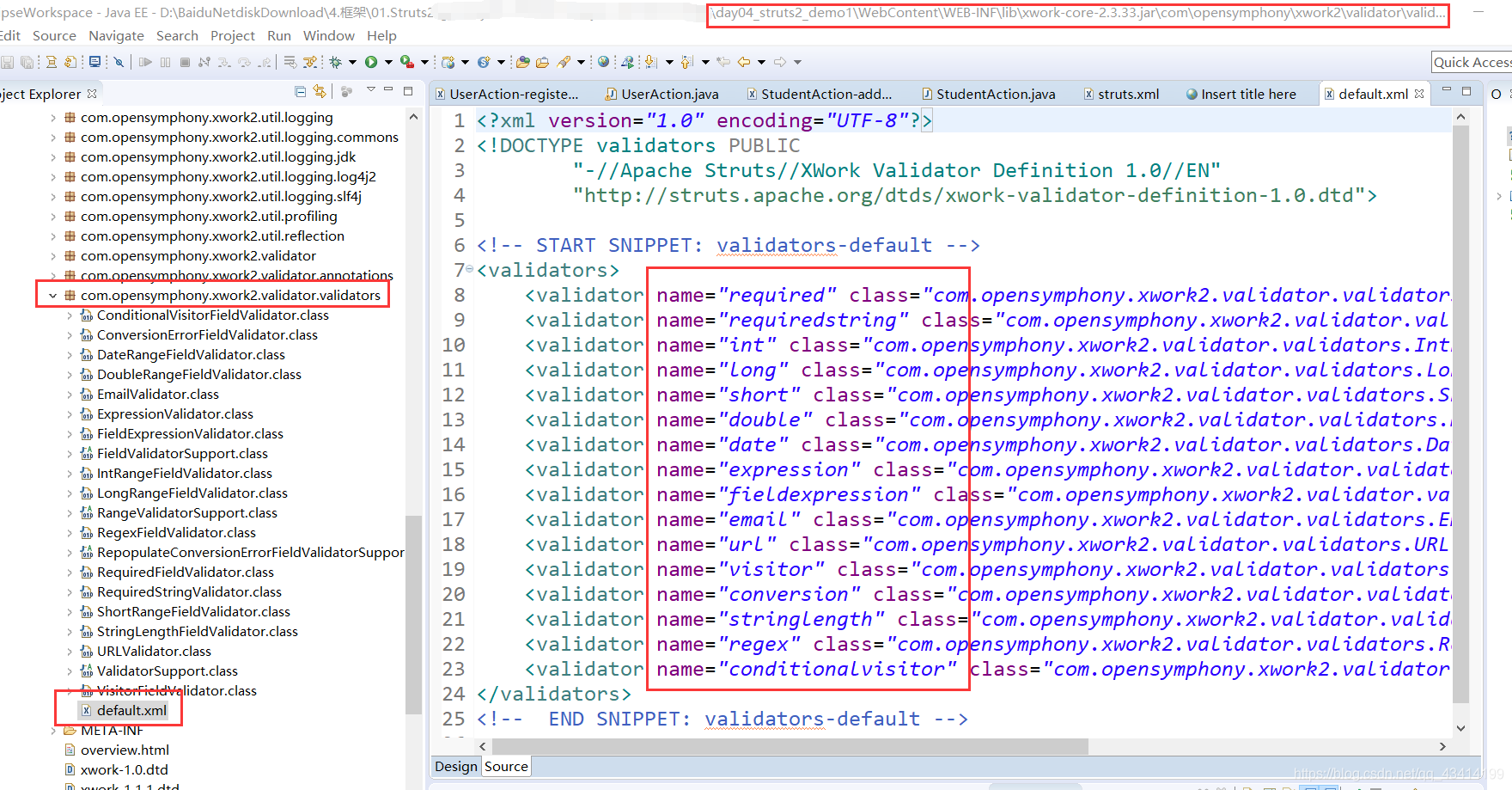Expand com.opensymphony.xwork2.util.profiling package
The image size is (1512, 790).
point(53,216)
